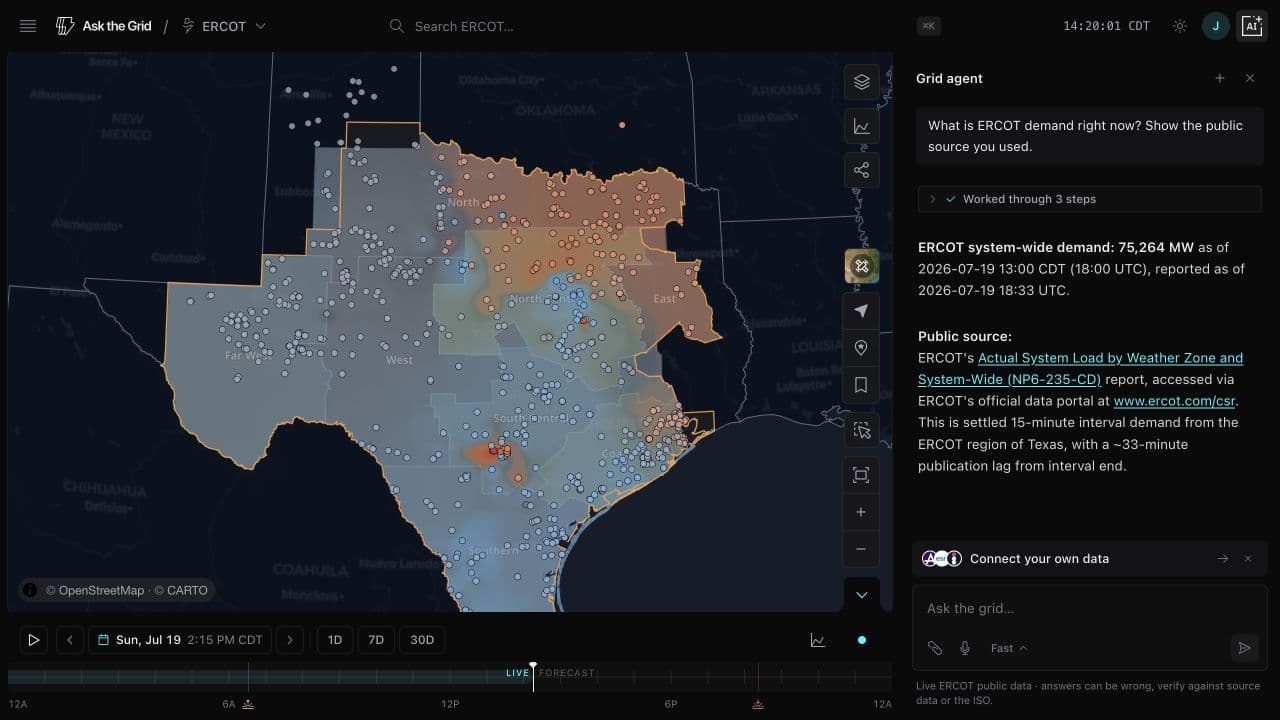Click the Connect your own data label

(x=1039, y=559)
